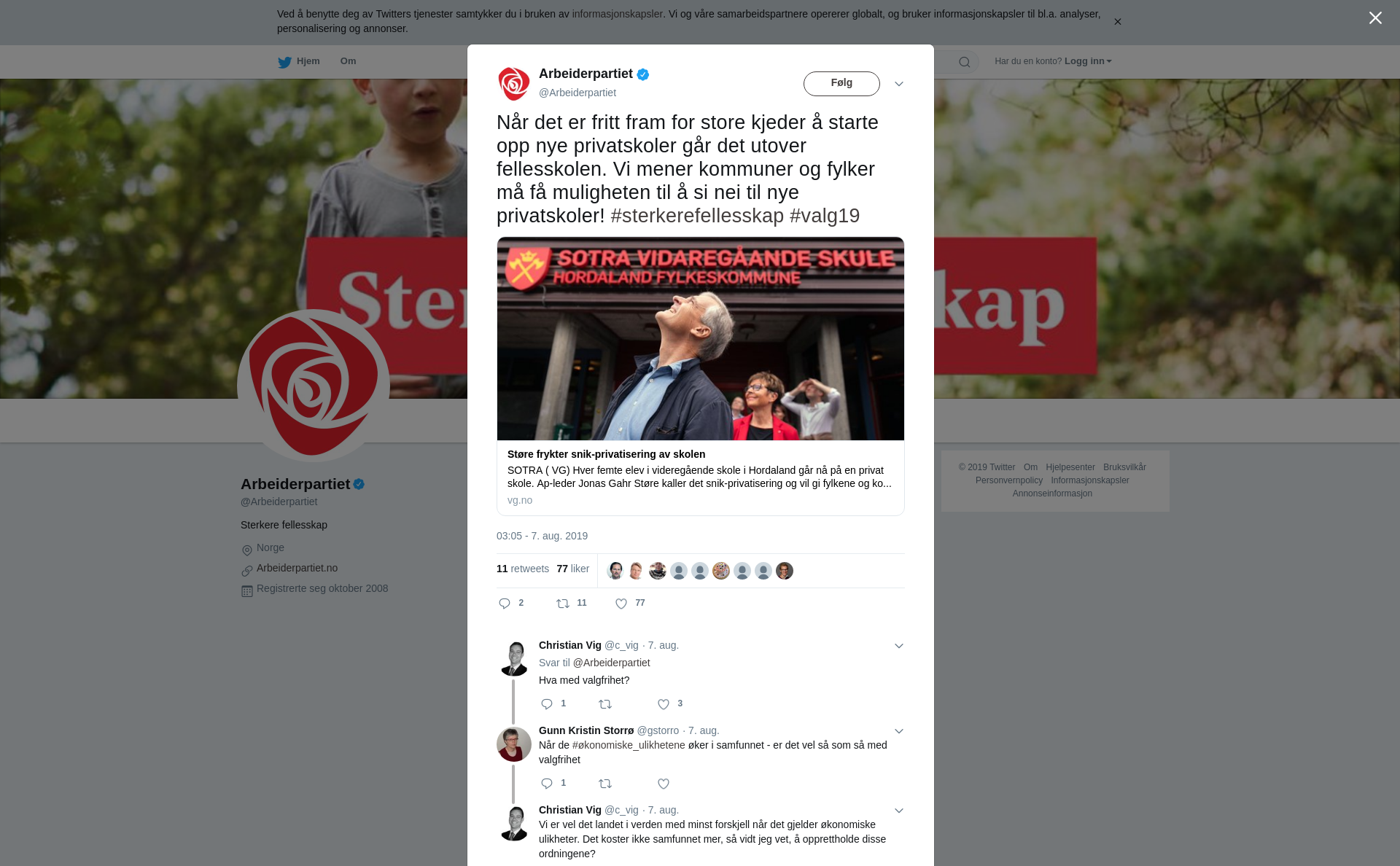Expand options for Gunn Kristin Storrø's reply

899,731
